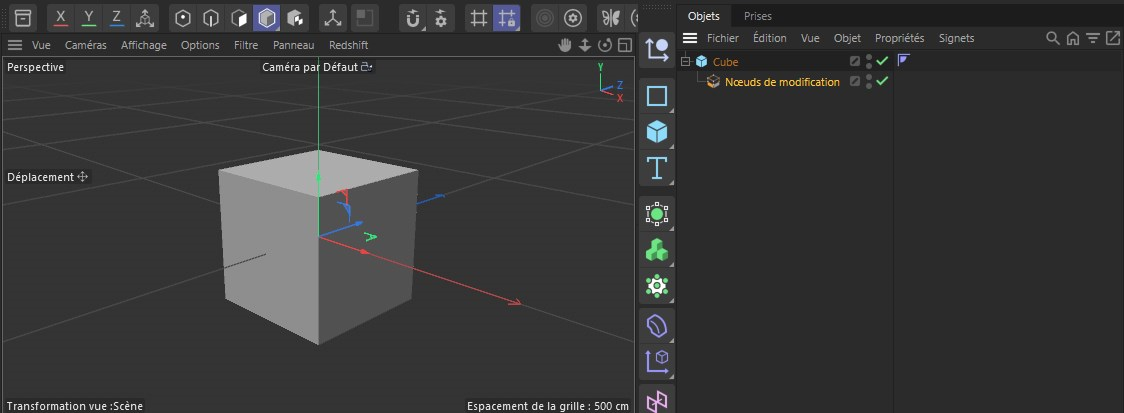
Task: Collapse the Cube object tree
Action: 686,62
